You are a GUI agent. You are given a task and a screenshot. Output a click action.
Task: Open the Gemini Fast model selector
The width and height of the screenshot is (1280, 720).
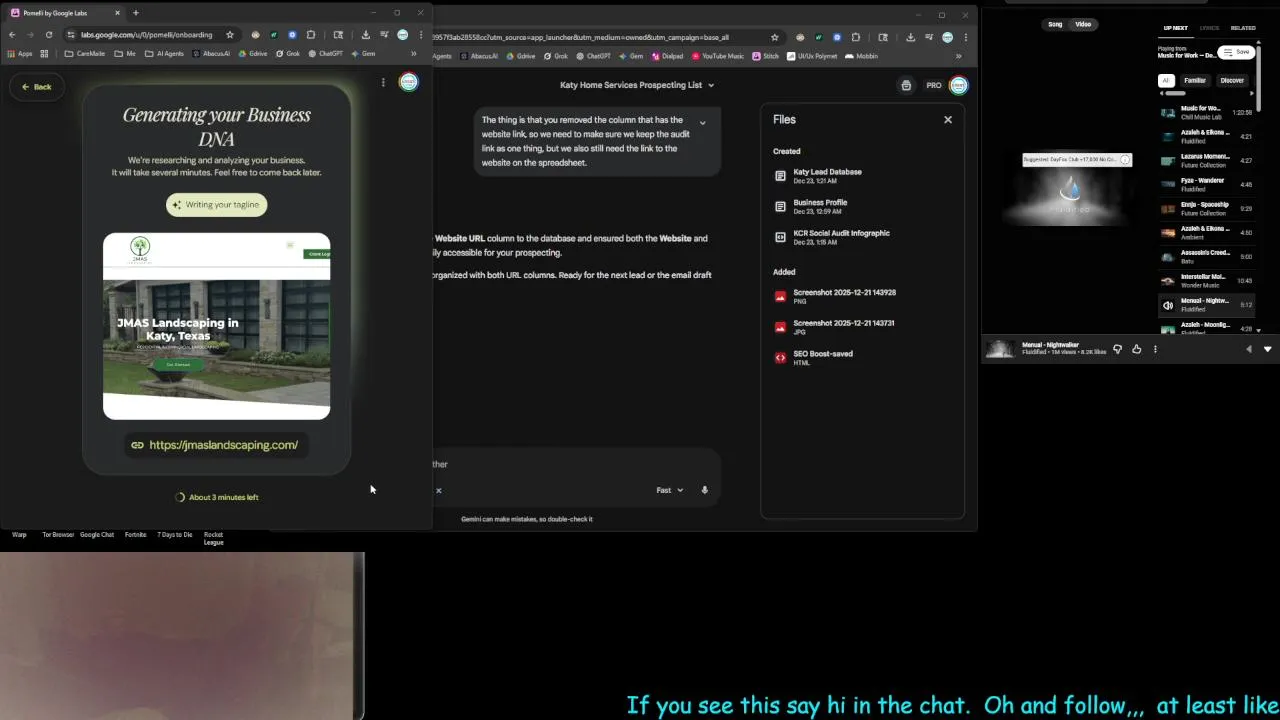pyautogui.click(x=669, y=490)
